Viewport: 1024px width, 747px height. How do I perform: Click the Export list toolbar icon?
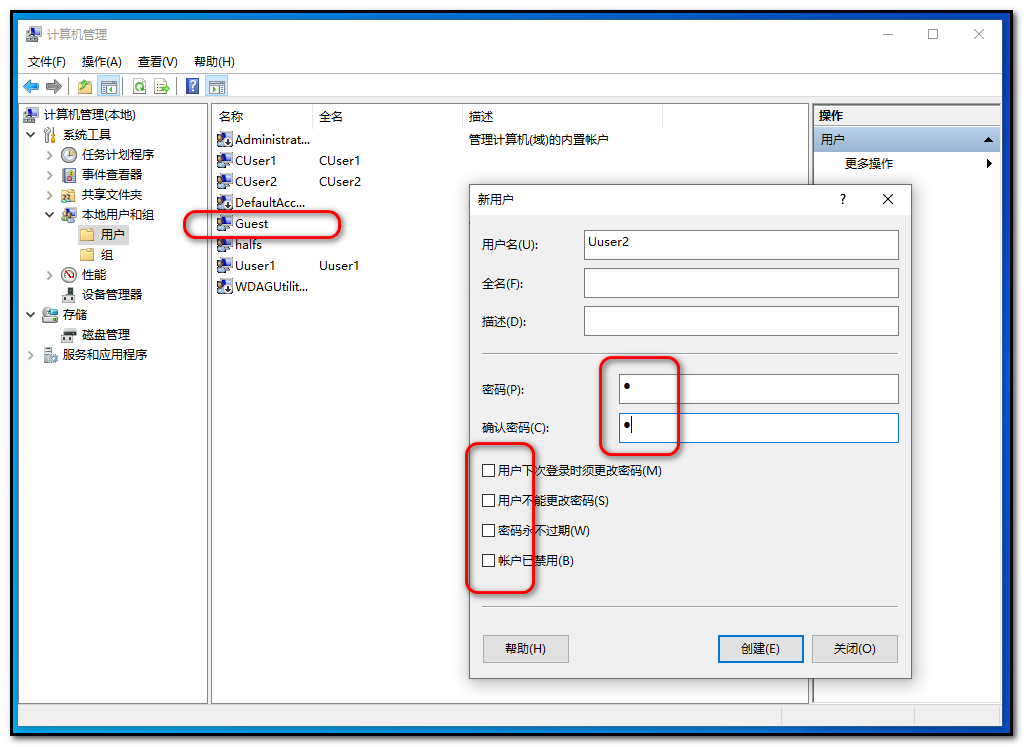[161, 87]
